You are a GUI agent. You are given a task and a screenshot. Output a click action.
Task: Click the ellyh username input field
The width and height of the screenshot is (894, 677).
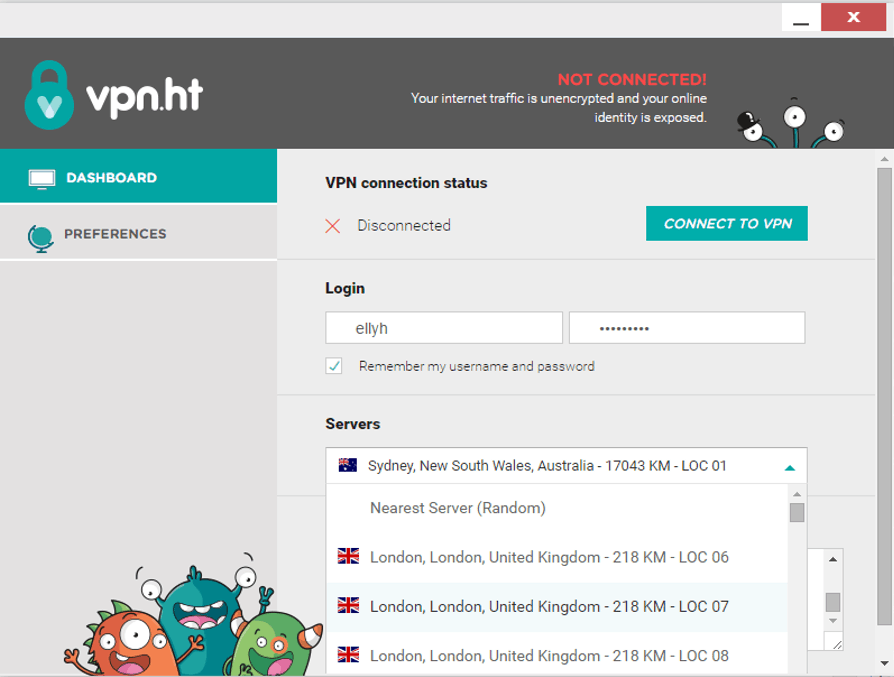point(444,328)
